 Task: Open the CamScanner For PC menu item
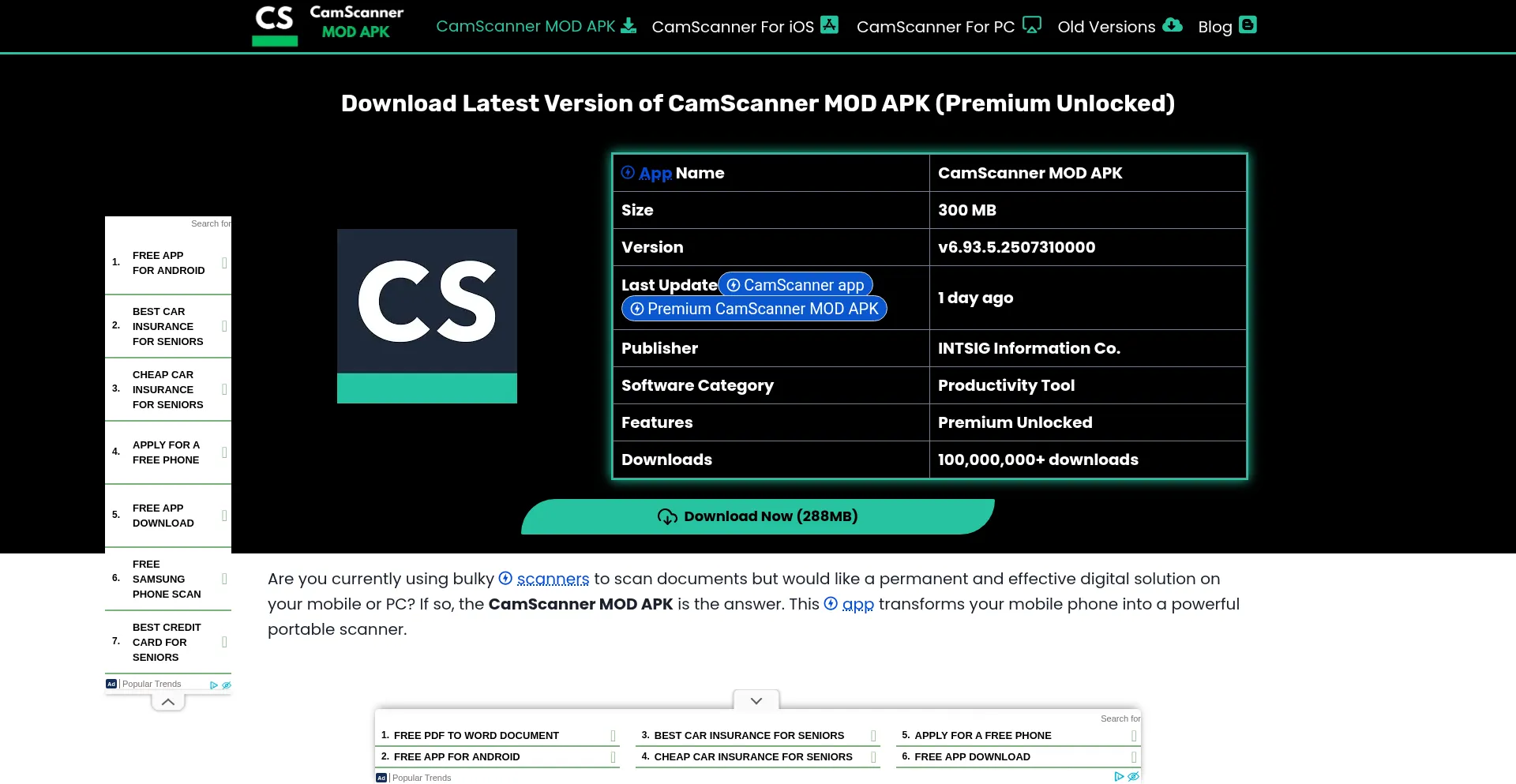point(949,26)
